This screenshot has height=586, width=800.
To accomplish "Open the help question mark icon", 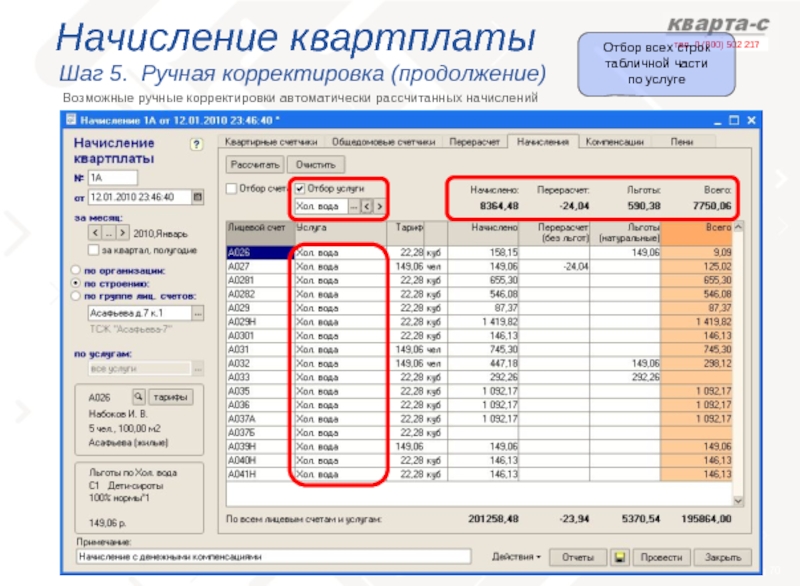I will pyautogui.click(x=196, y=144).
